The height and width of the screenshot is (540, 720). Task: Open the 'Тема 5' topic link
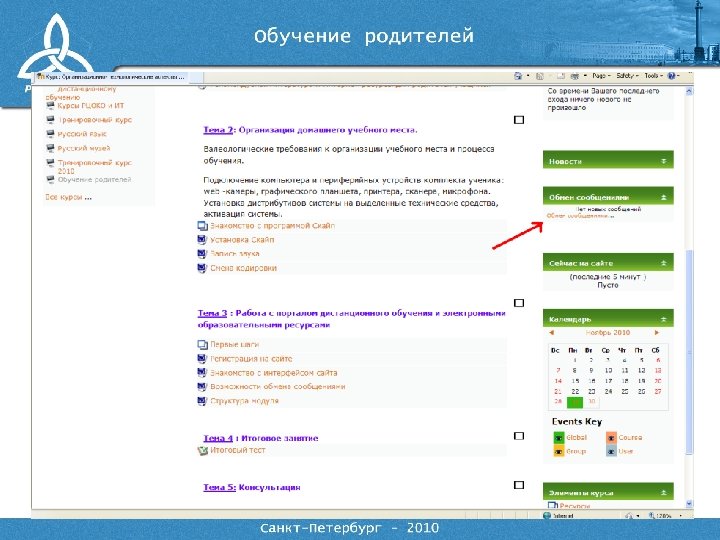[219, 487]
